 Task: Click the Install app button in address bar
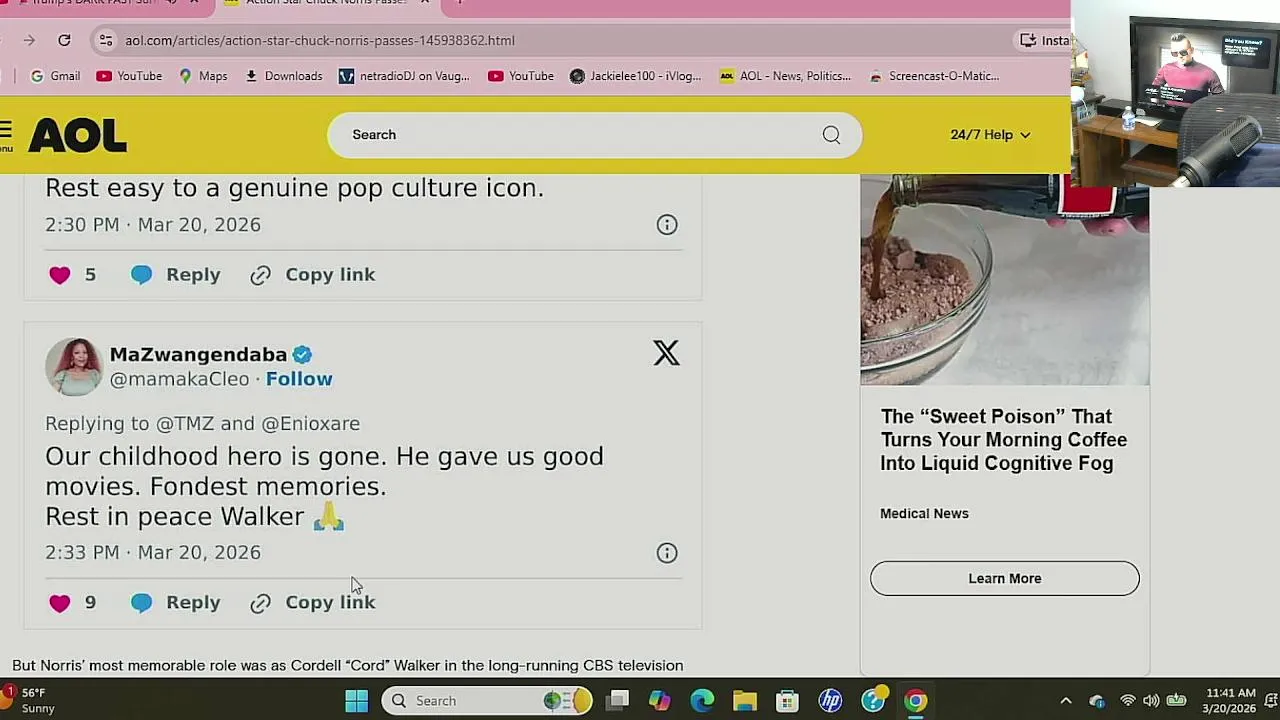click(1044, 40)
